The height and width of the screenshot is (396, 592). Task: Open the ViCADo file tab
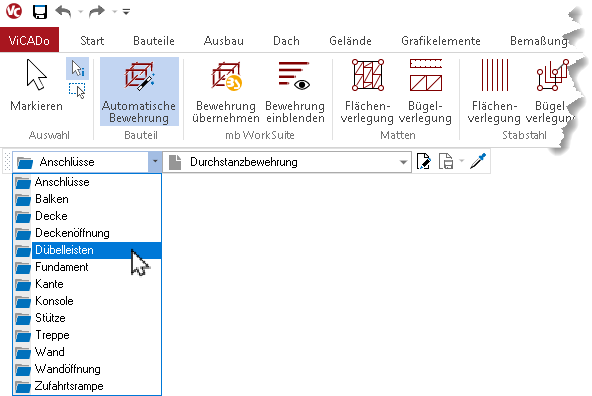(x=29, y=40)
